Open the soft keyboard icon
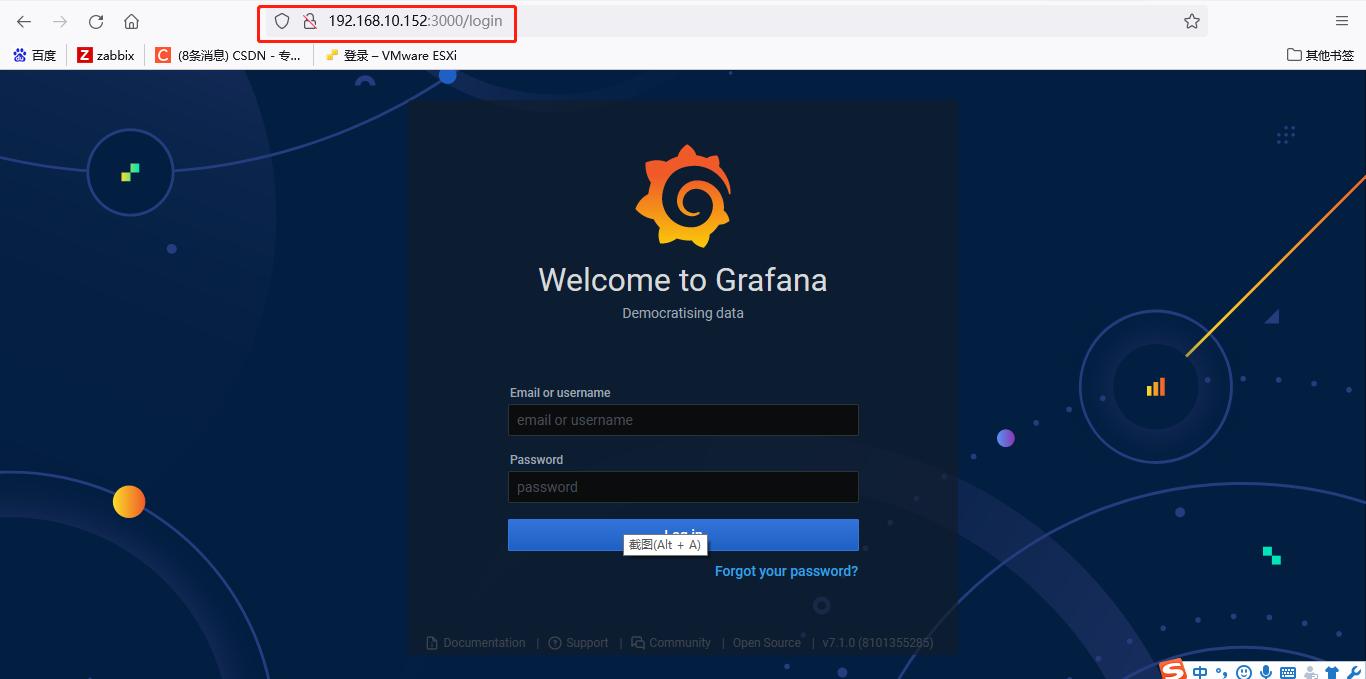This screenshot has width=1366, height=679. pos(1288,673)
